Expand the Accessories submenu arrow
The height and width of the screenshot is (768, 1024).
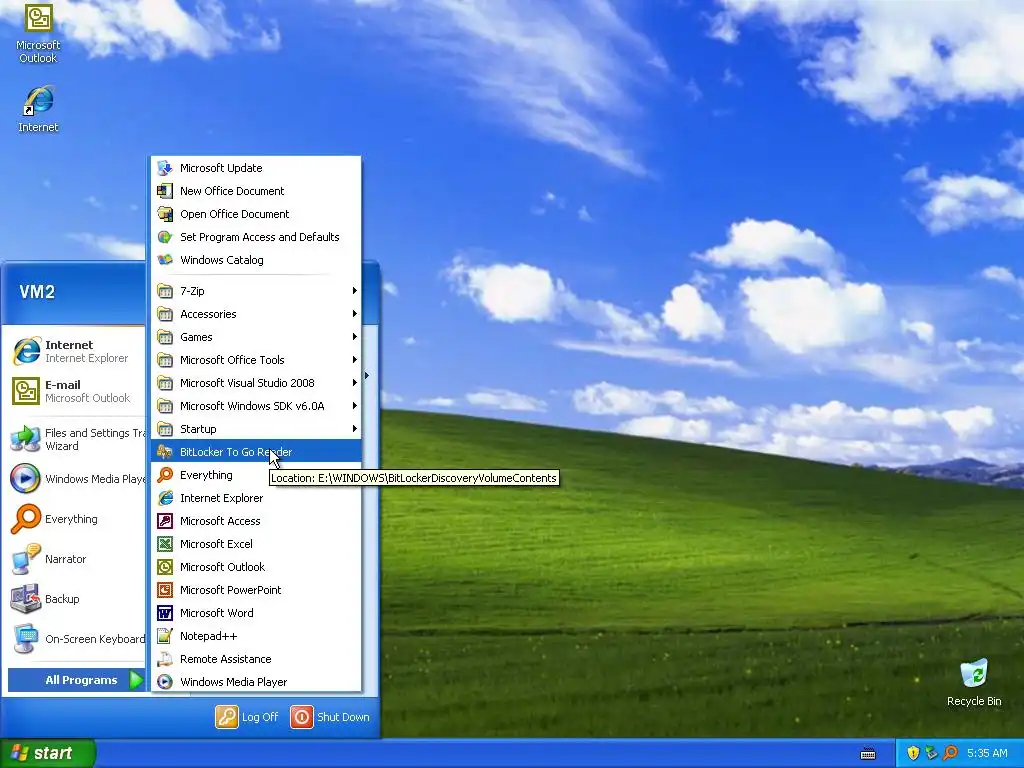coord(355,313)
